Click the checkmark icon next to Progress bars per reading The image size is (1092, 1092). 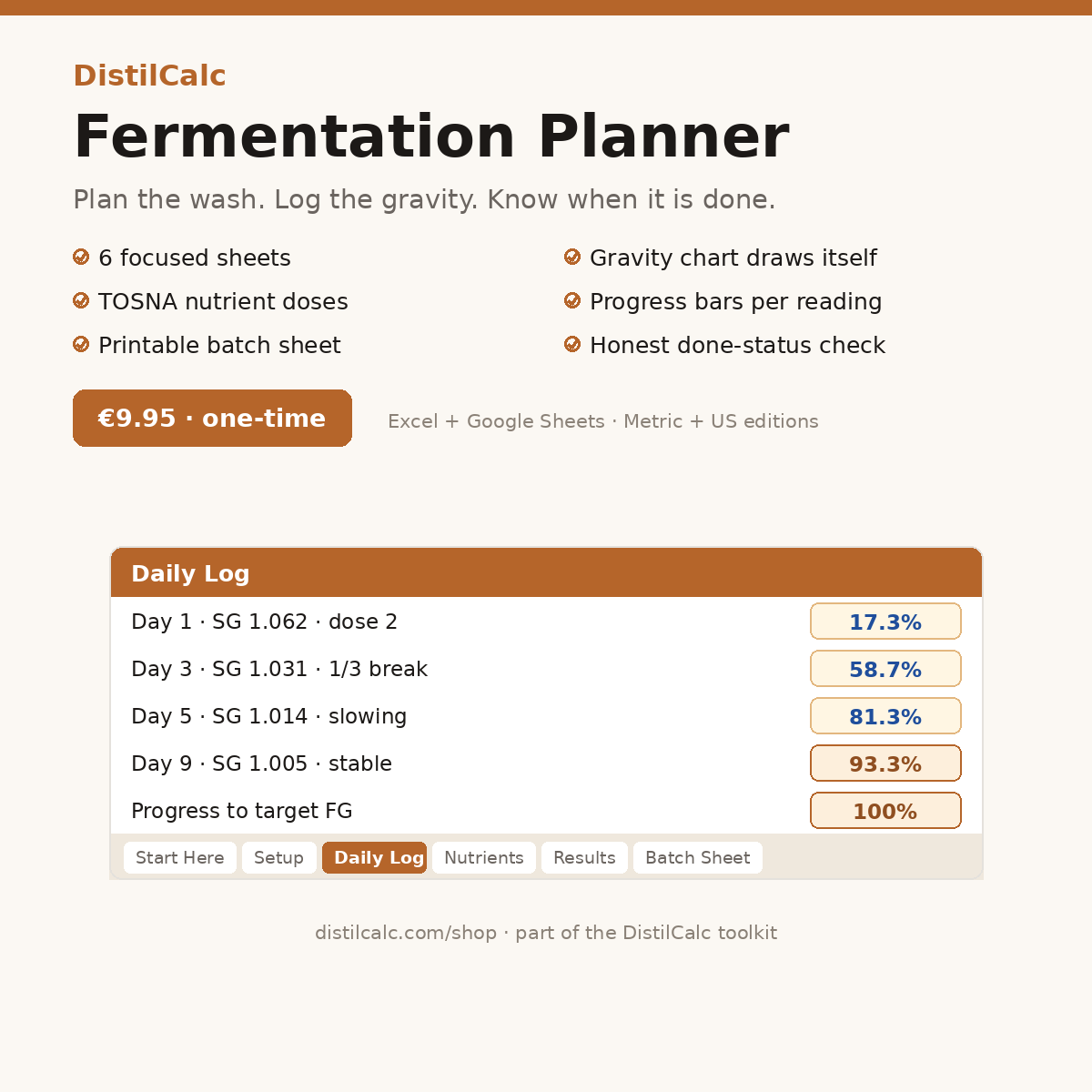[572, 301]
